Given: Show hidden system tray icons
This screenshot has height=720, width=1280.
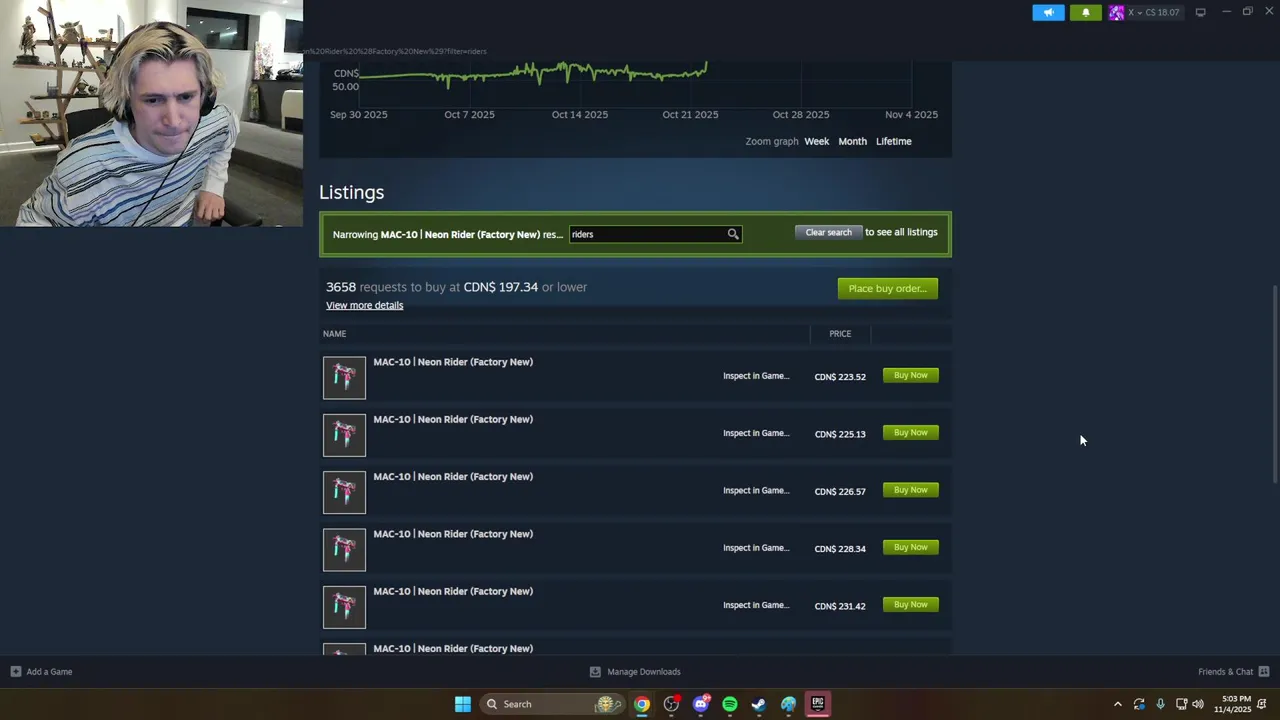Looking at the screenshot, I should click(1118, 704).
